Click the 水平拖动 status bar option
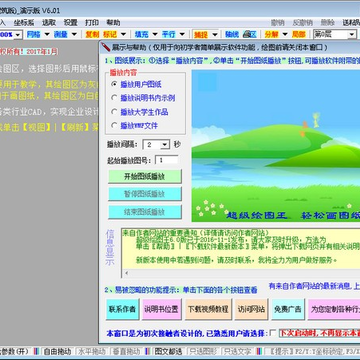 tap(92, 351)
